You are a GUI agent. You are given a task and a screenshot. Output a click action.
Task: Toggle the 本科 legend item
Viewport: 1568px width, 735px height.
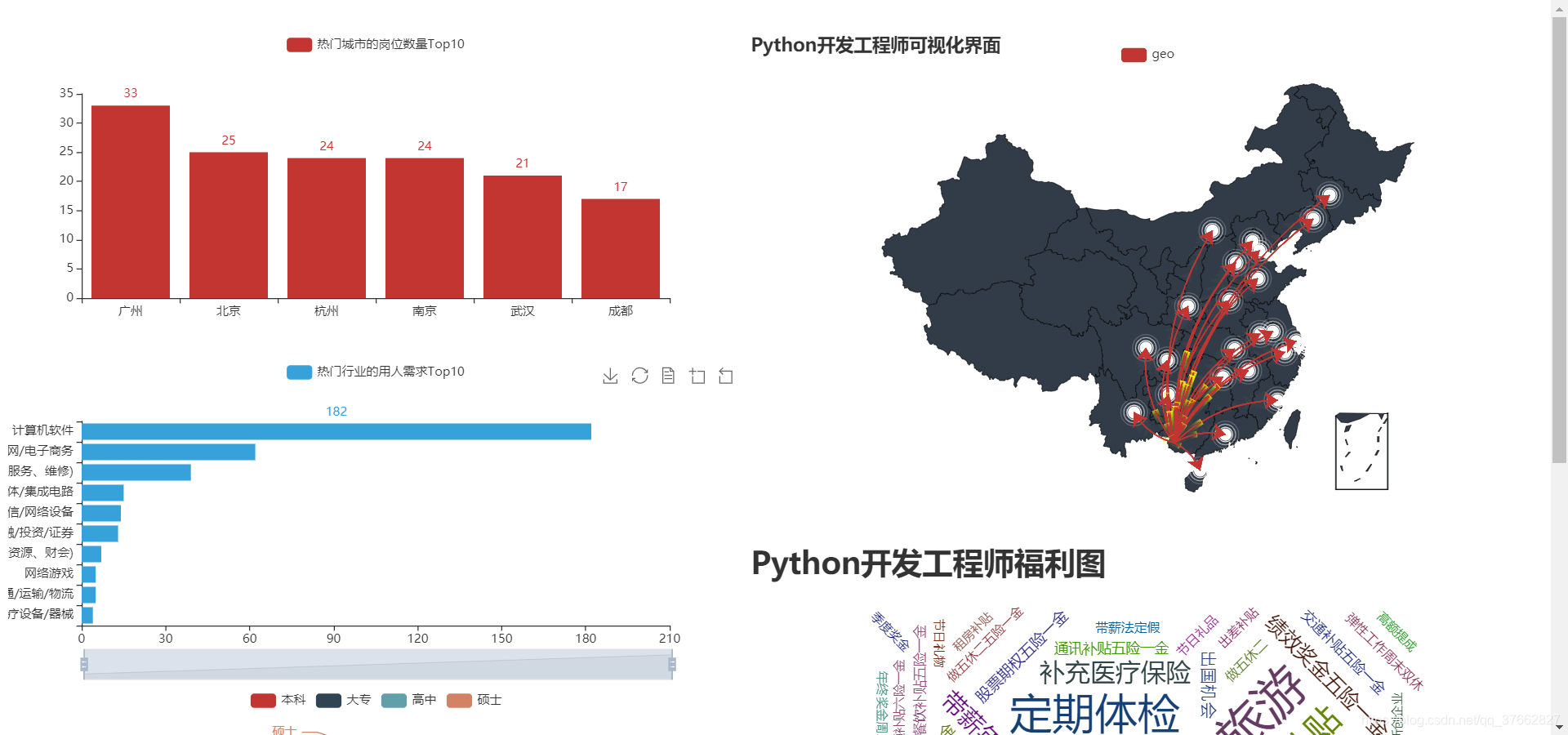click(278, 700)
